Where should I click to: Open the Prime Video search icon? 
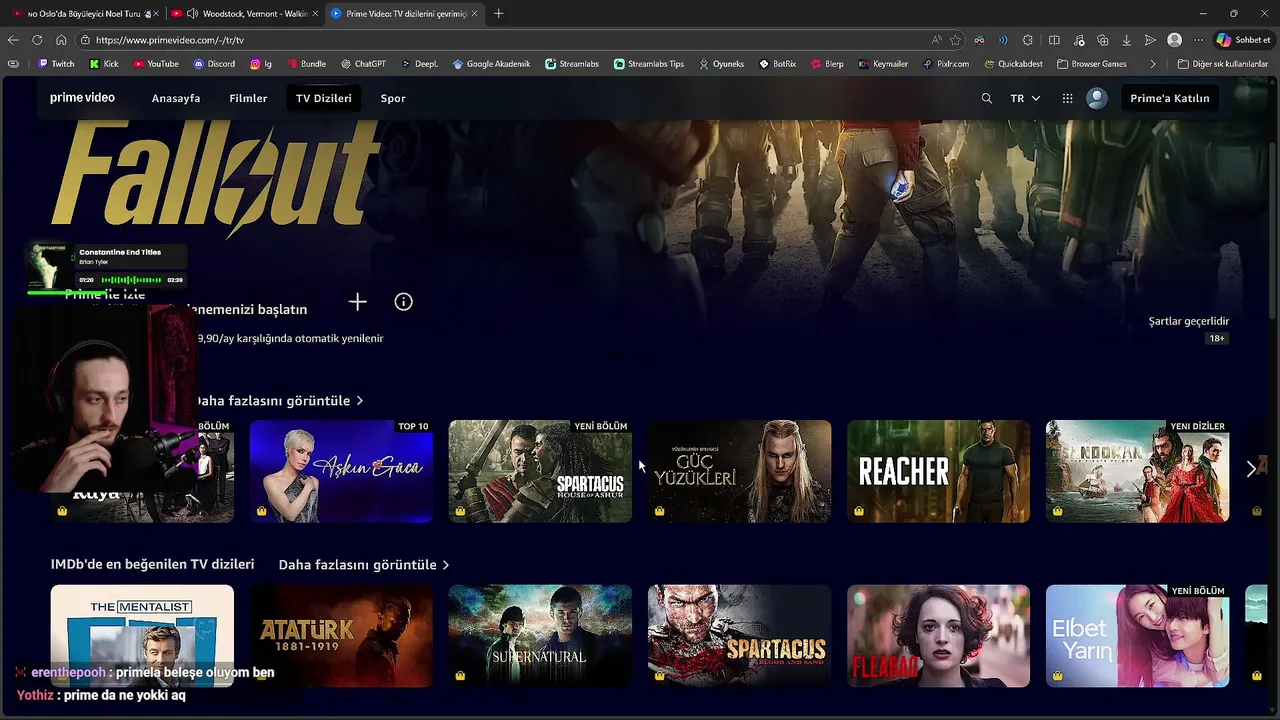(x=986, y=98)
